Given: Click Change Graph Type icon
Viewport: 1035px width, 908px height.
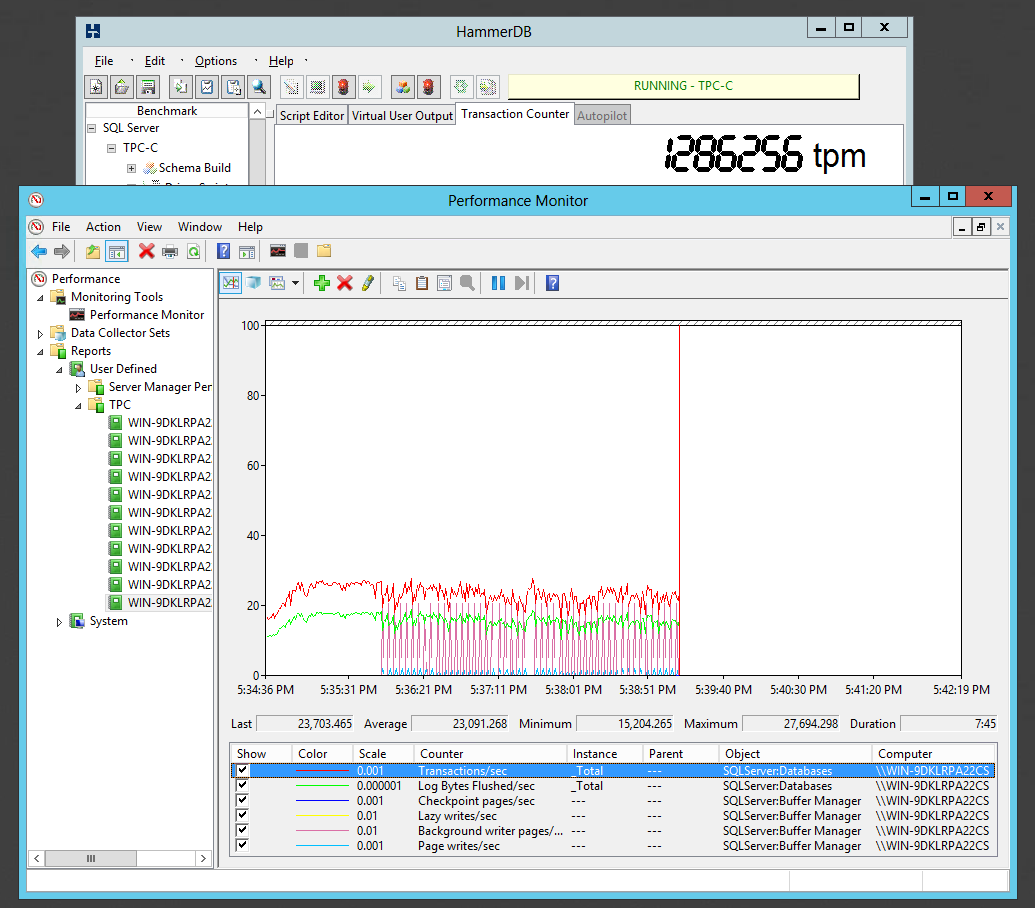Looking at the screenshot, I should [x=277, y=283].
